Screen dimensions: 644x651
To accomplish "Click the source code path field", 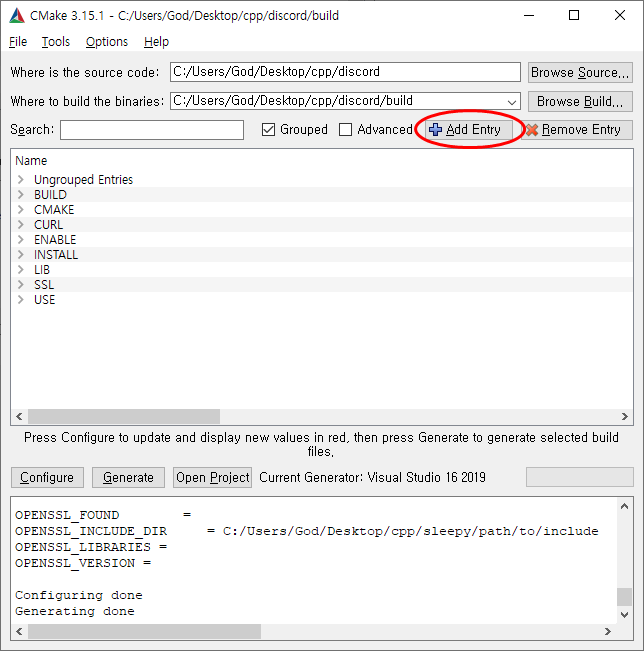I will coord(345,72).
